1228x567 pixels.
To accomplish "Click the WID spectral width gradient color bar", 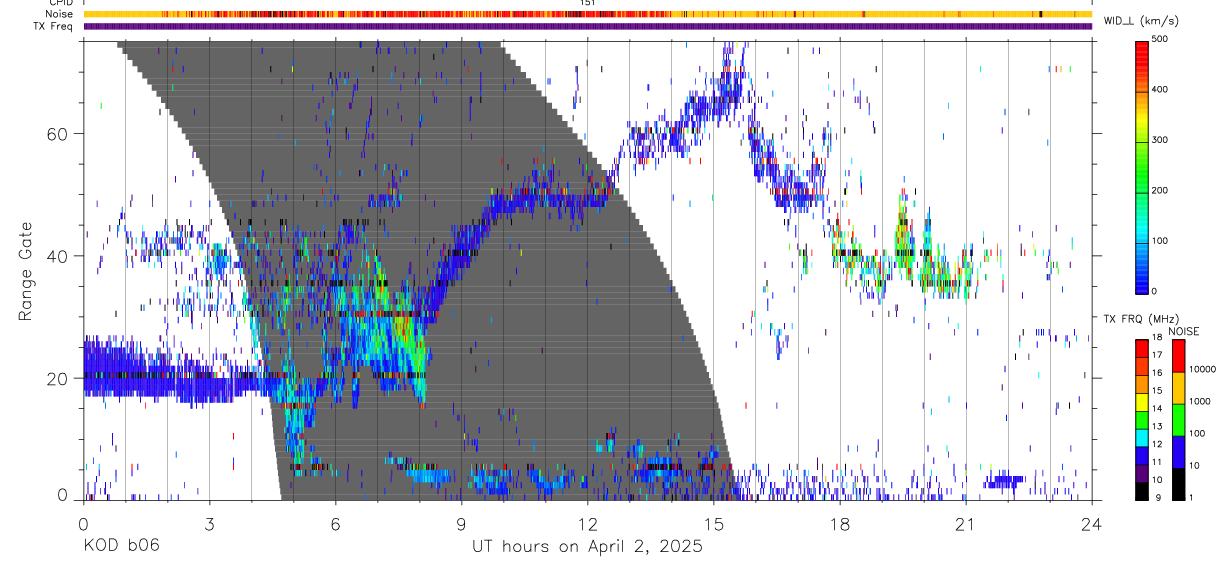I will click(x=1142, y=166).
